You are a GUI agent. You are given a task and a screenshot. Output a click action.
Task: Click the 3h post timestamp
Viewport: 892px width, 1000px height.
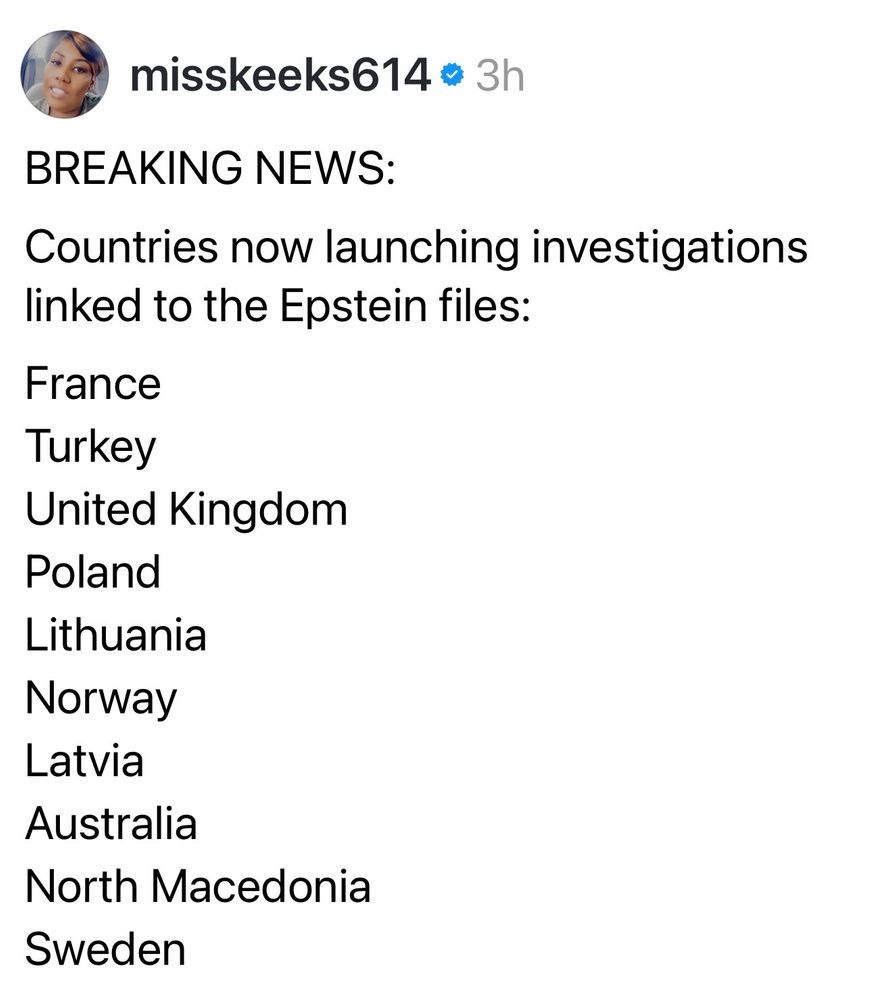click(x=499, y=76)
